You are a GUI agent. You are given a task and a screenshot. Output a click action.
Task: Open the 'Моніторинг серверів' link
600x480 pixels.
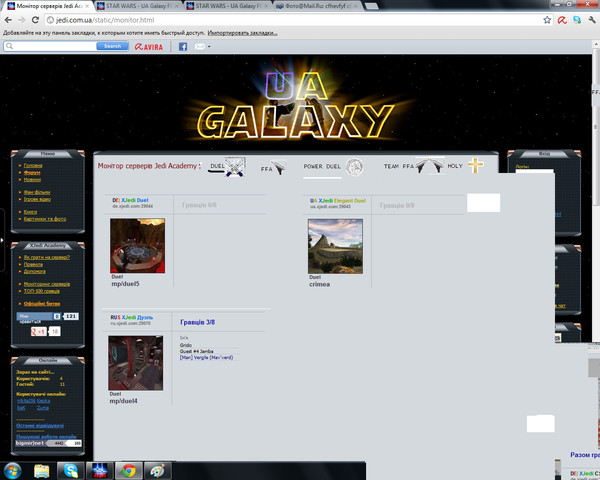[x=47, y=284]
